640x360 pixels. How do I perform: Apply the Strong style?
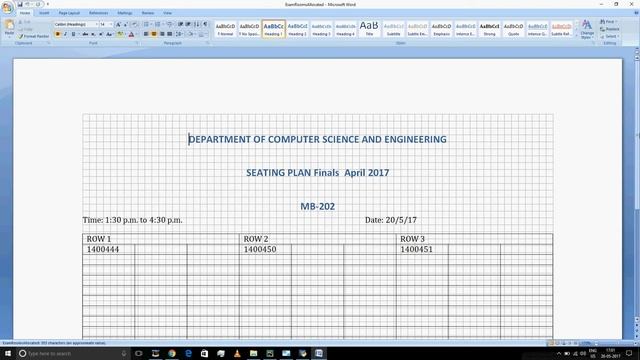(x=489, y=29)
